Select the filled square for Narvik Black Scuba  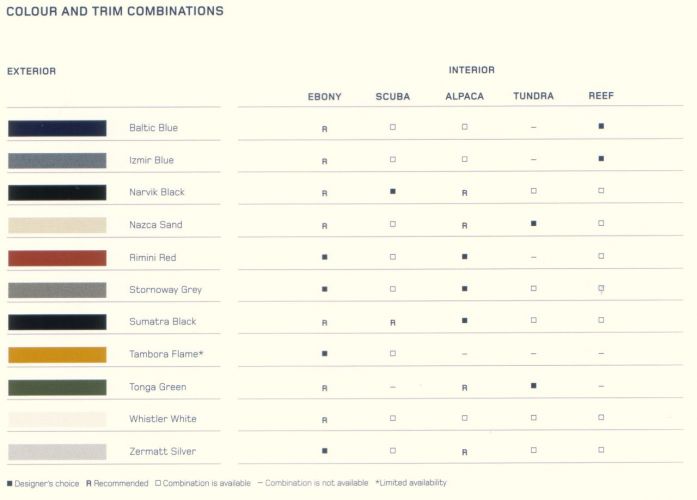pos(393,192)
